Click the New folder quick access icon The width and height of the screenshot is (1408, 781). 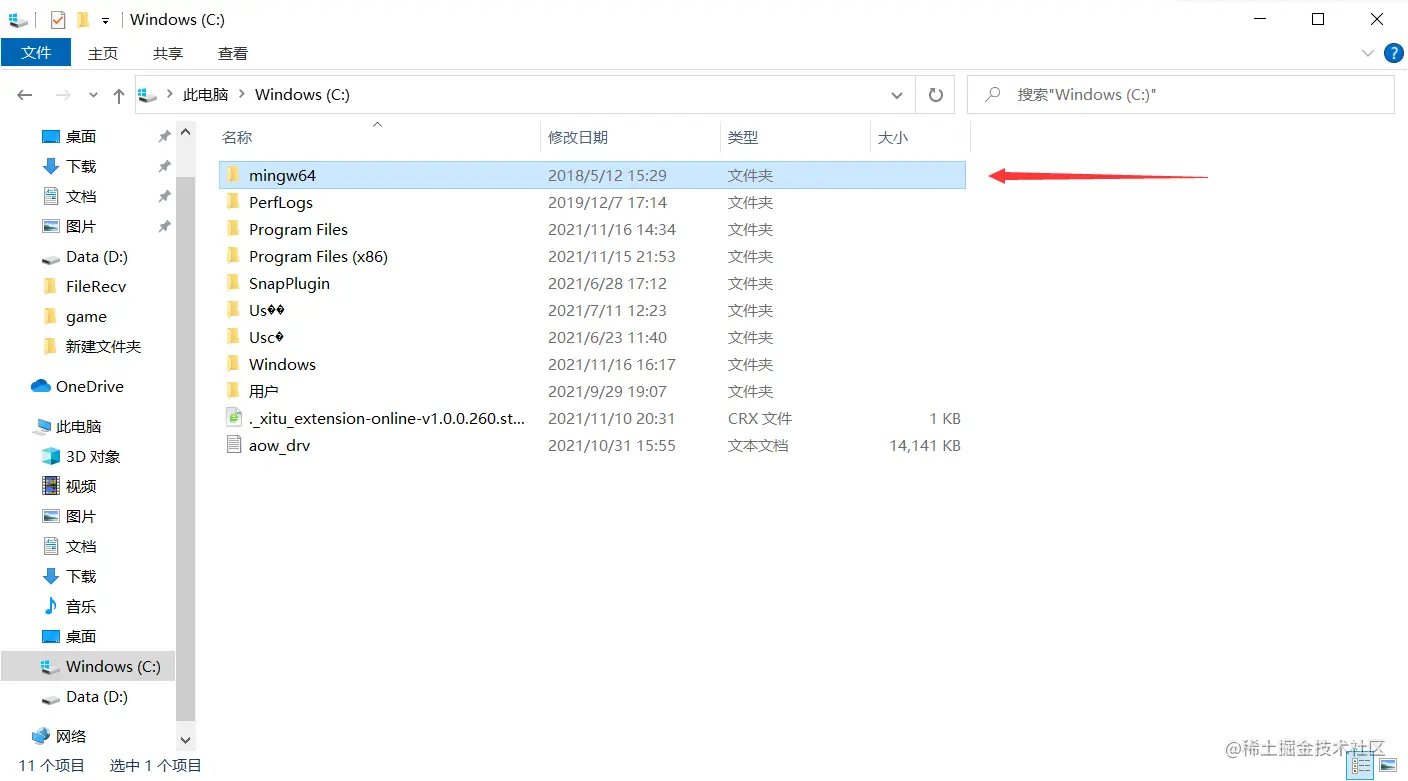pyautogui.click(x=84, y=19)
